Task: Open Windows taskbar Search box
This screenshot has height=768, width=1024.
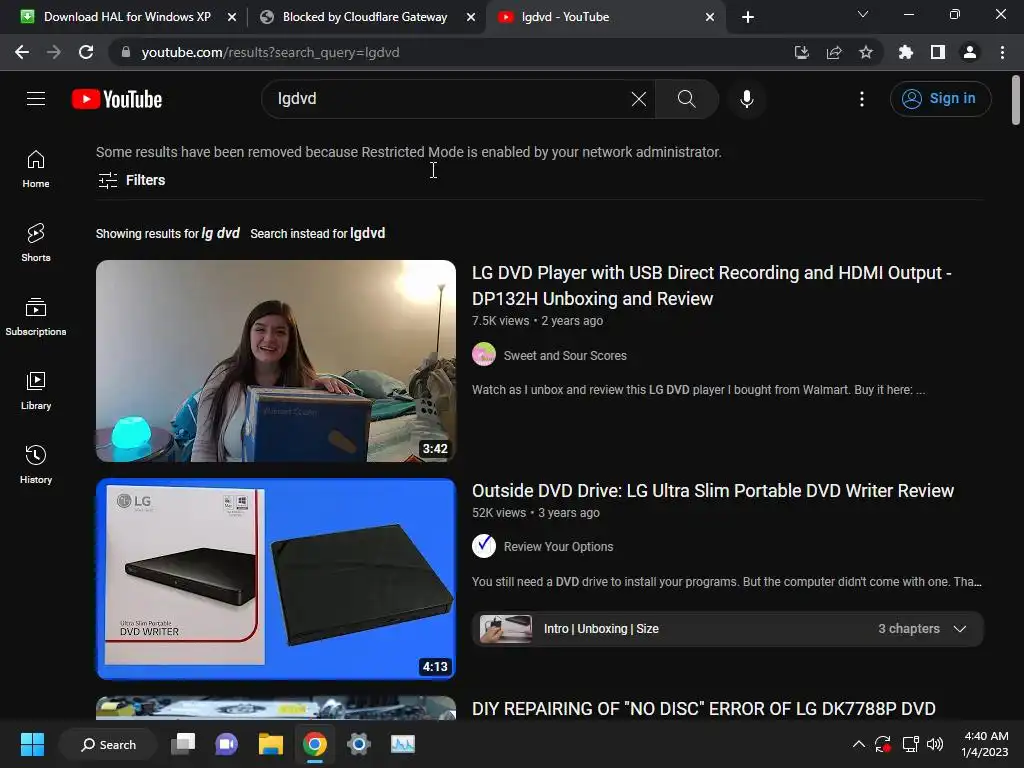Action: [x=108, y=744]
